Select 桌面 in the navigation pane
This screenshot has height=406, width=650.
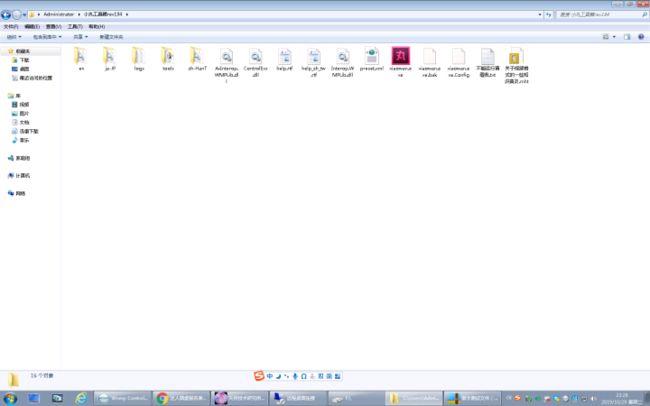tap(24, 69)
